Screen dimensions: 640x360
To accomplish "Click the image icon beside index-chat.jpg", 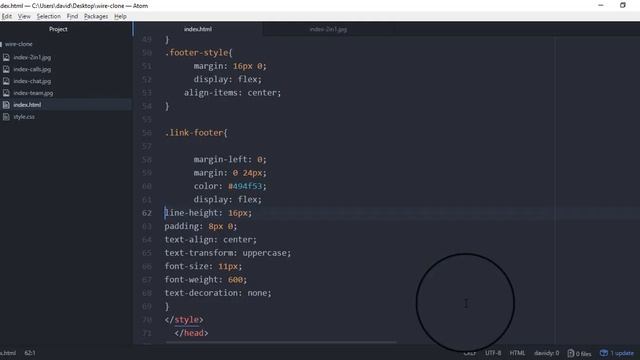I will (6, 81).
